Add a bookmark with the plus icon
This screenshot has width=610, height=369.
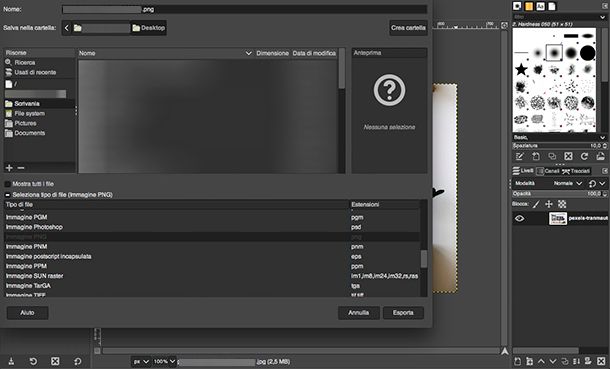pyautogui.click(x=9, y=168)
